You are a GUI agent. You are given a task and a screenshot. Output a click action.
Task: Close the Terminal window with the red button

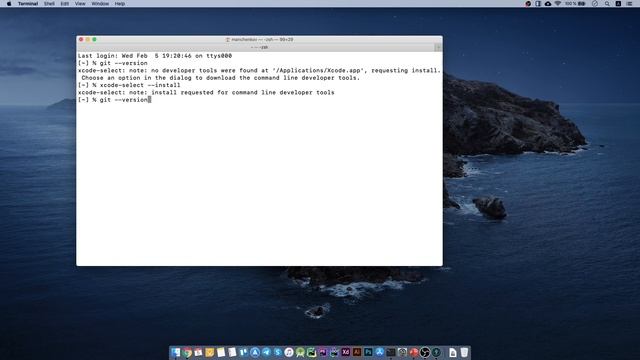(81, 40)
